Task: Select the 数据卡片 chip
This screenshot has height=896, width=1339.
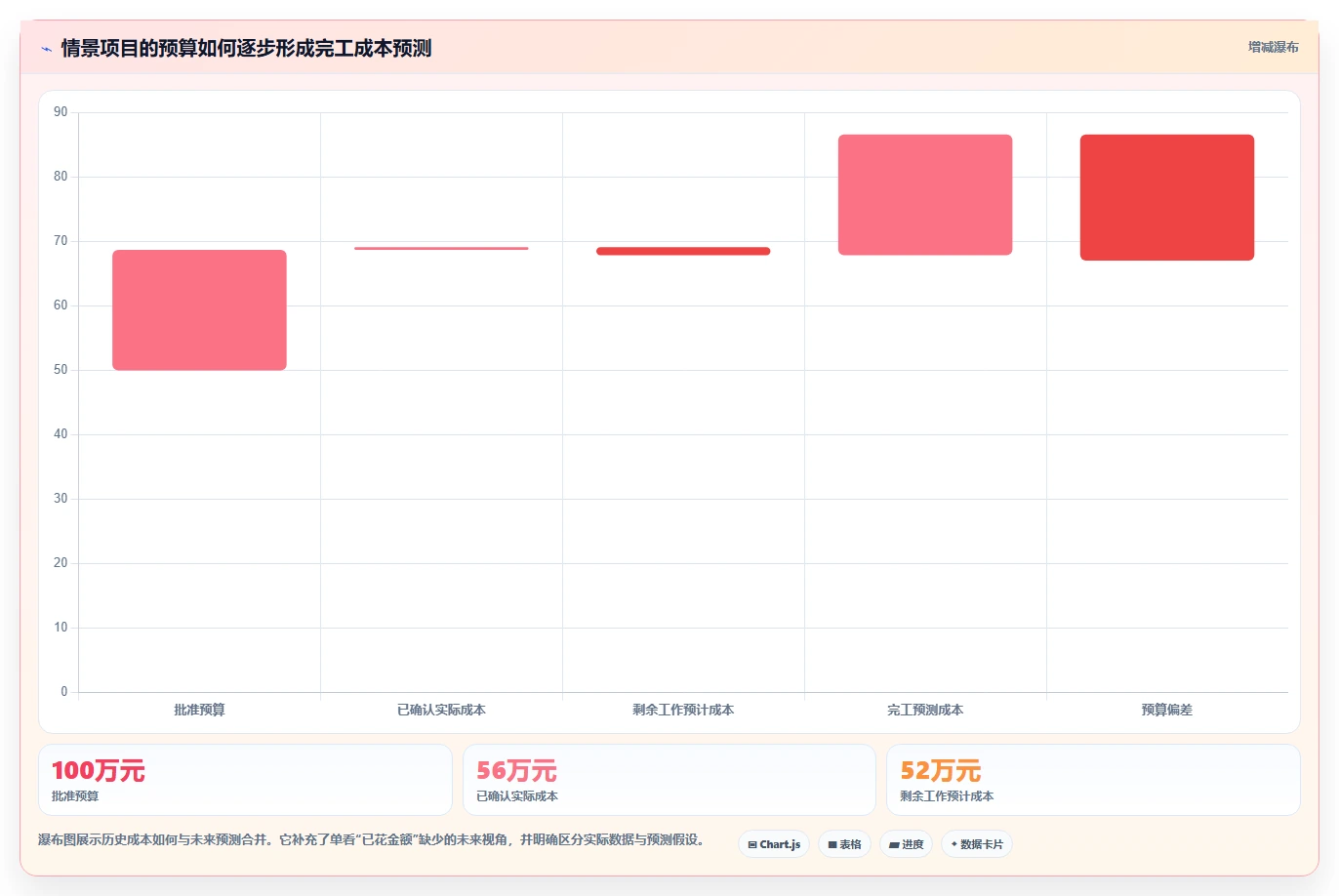Action: [x=977, y=844]
